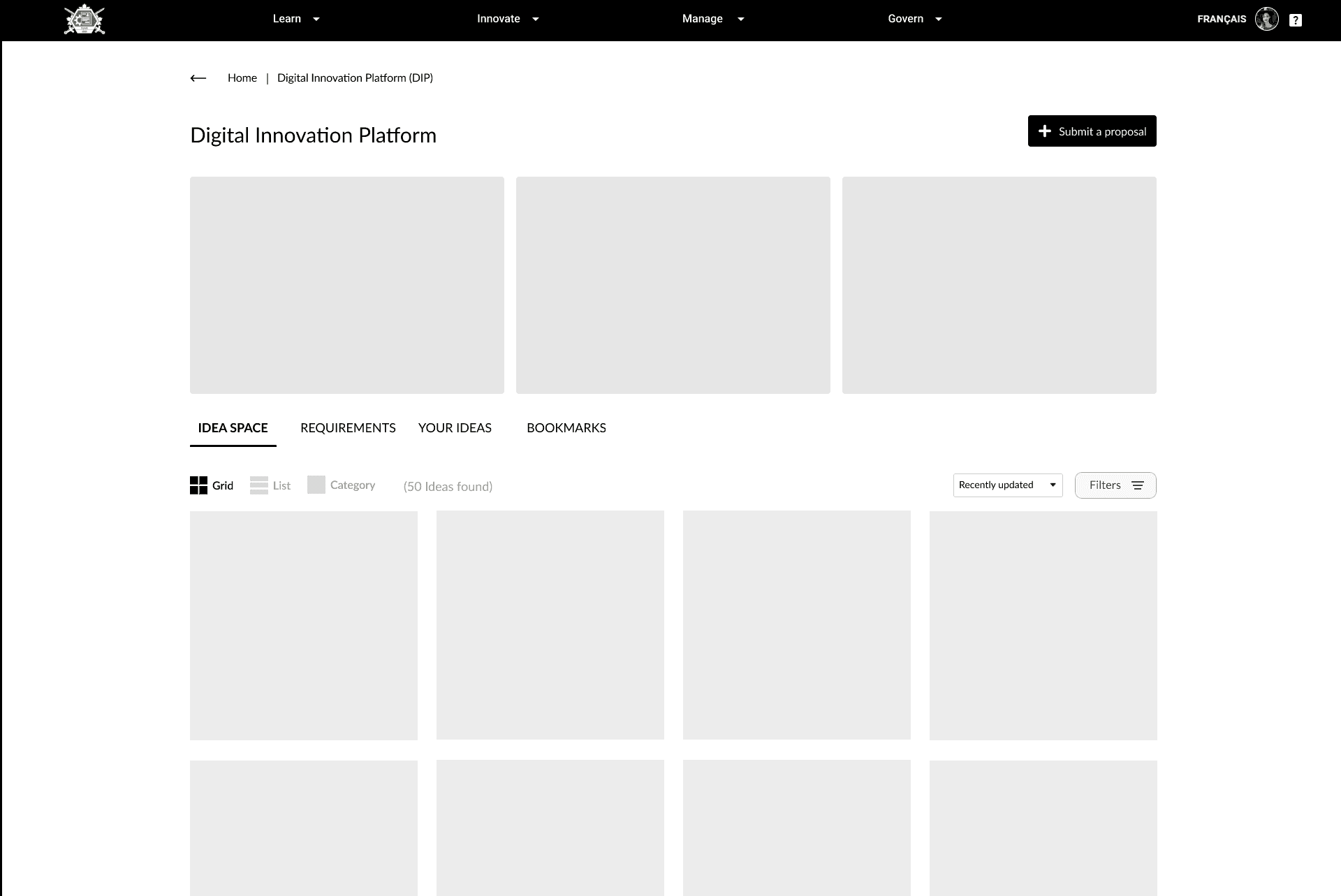Expand the Learn menu
This screenshot has height=896, width=1341.
click(x=296, y=19)
